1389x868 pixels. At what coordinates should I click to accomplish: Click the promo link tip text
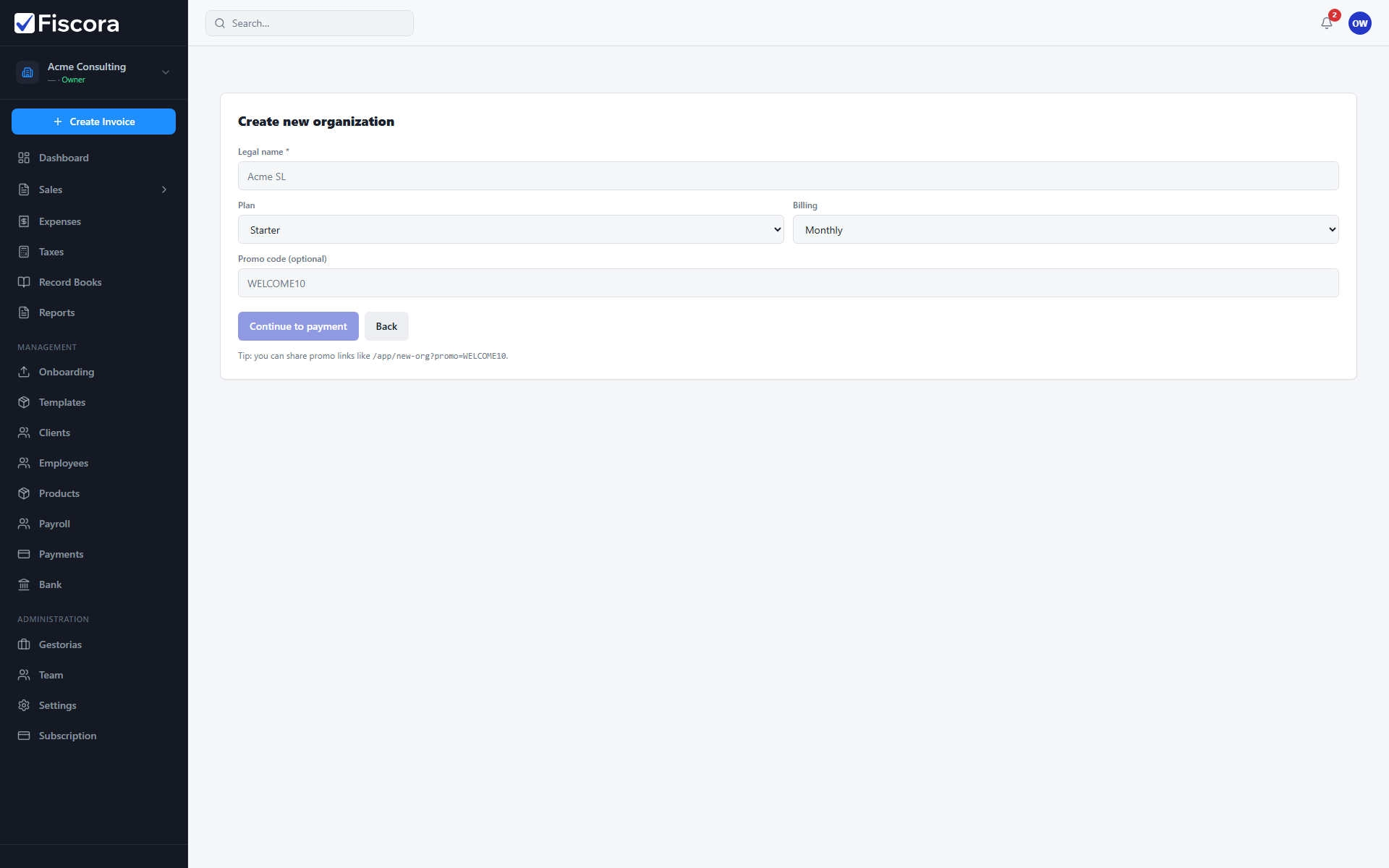click(x=373, y=356)
